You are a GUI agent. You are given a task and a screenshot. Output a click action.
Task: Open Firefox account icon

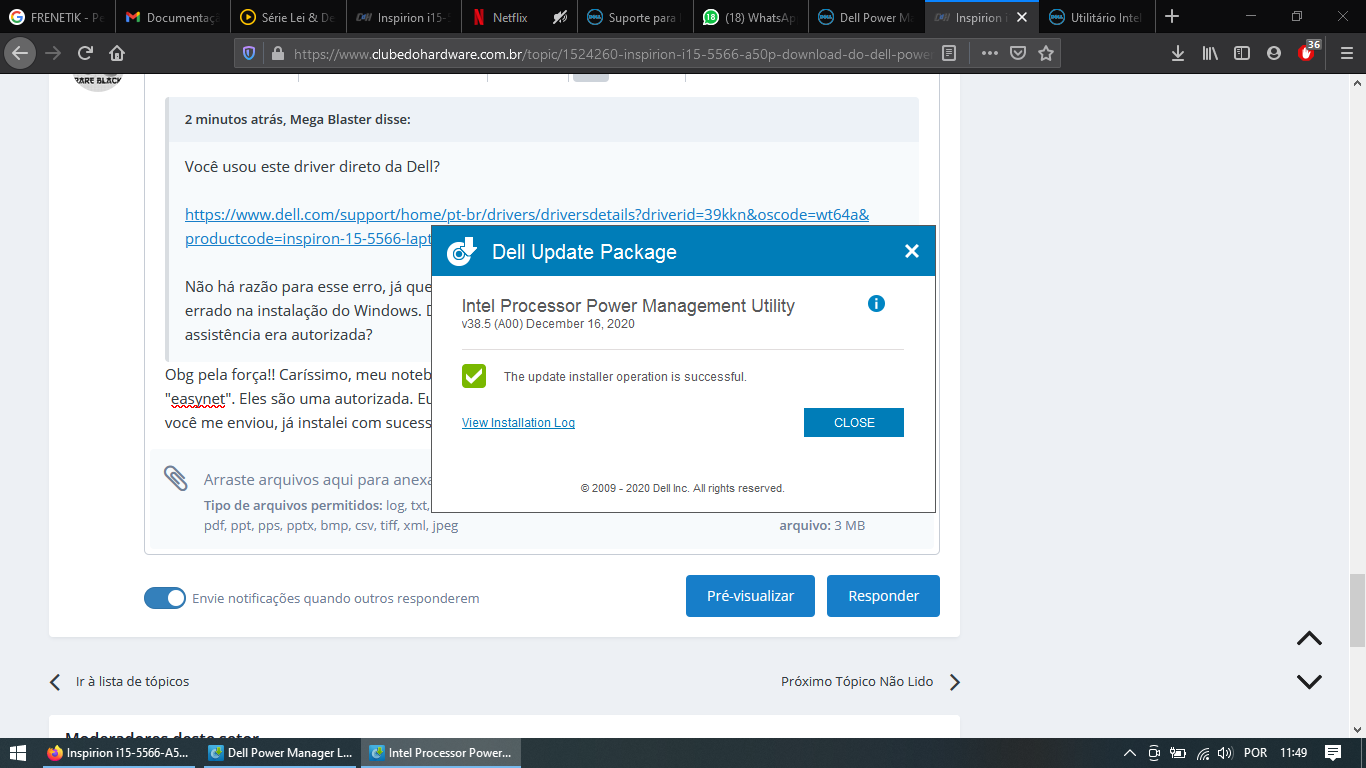point(1274,53)
